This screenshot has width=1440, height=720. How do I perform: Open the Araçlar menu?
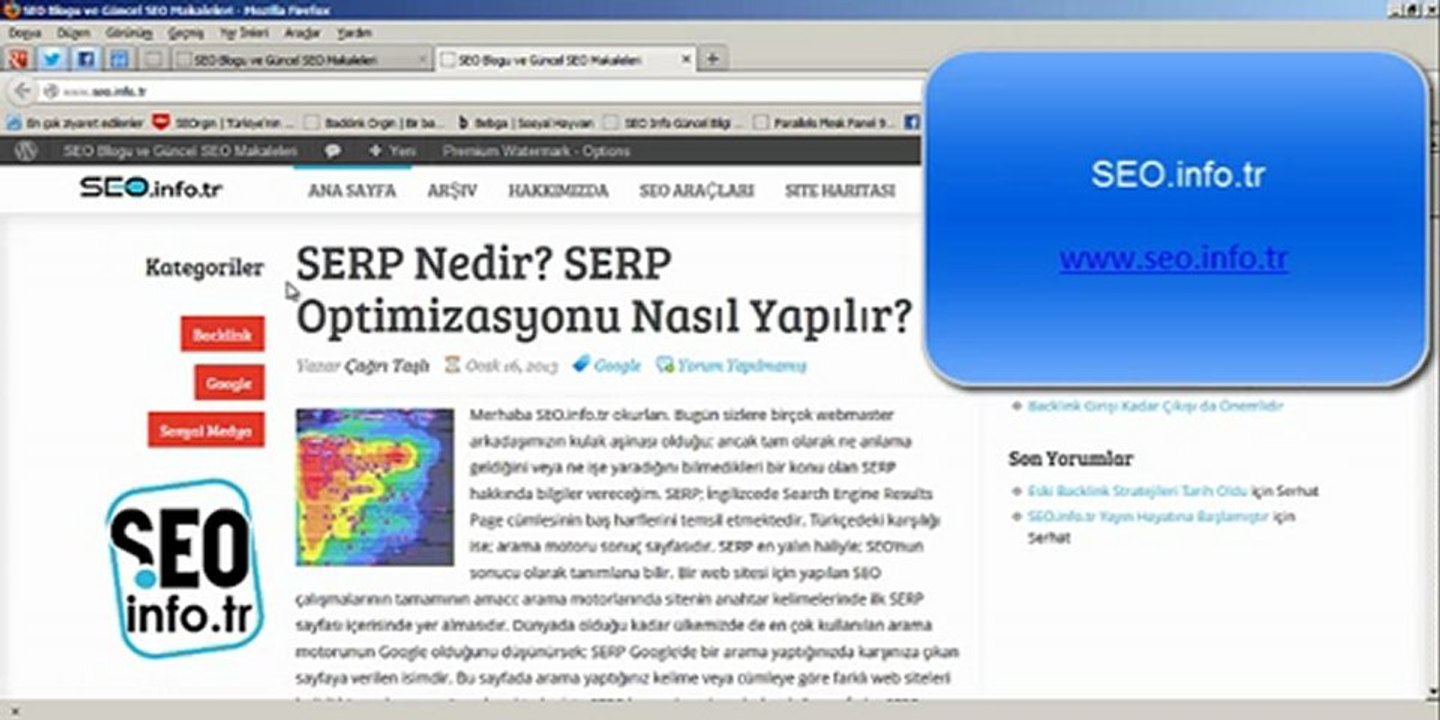pos(302,33)
